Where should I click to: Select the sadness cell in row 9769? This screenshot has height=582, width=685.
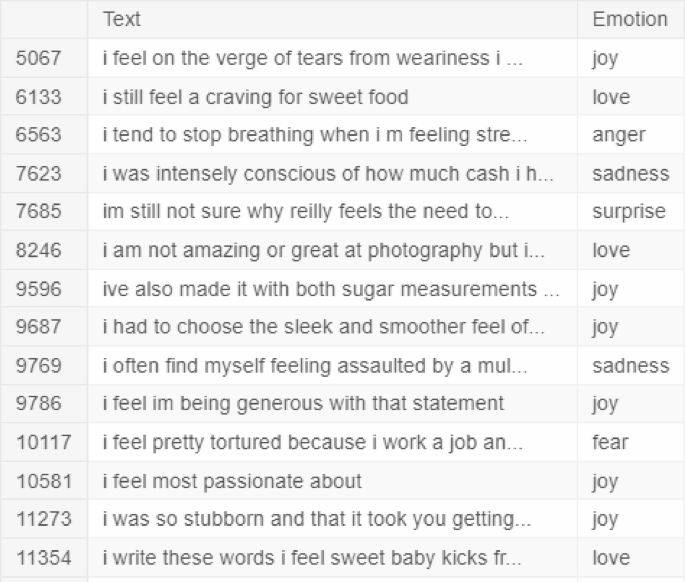point(630,366)
